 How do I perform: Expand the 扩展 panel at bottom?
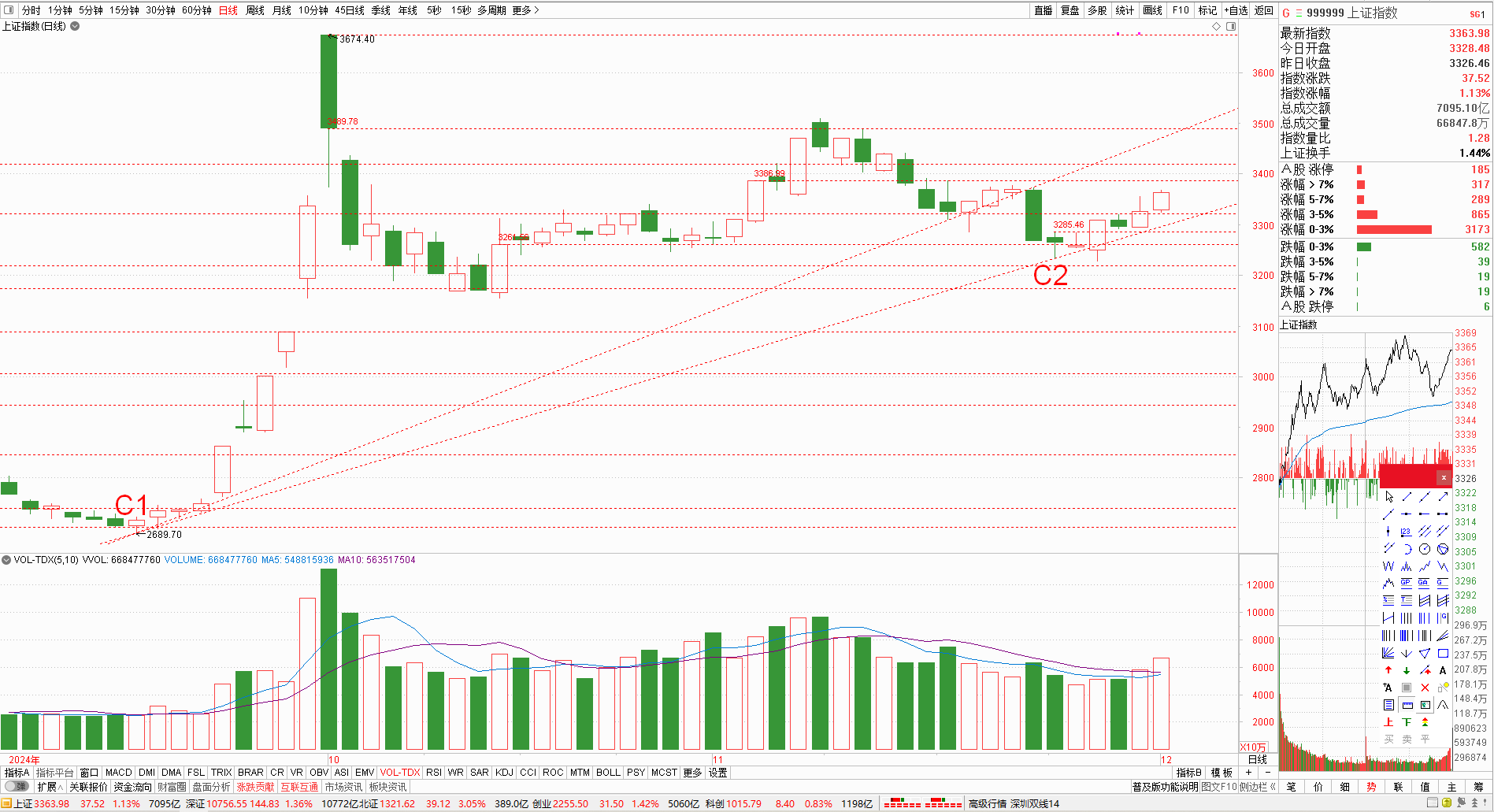point(50,787)
